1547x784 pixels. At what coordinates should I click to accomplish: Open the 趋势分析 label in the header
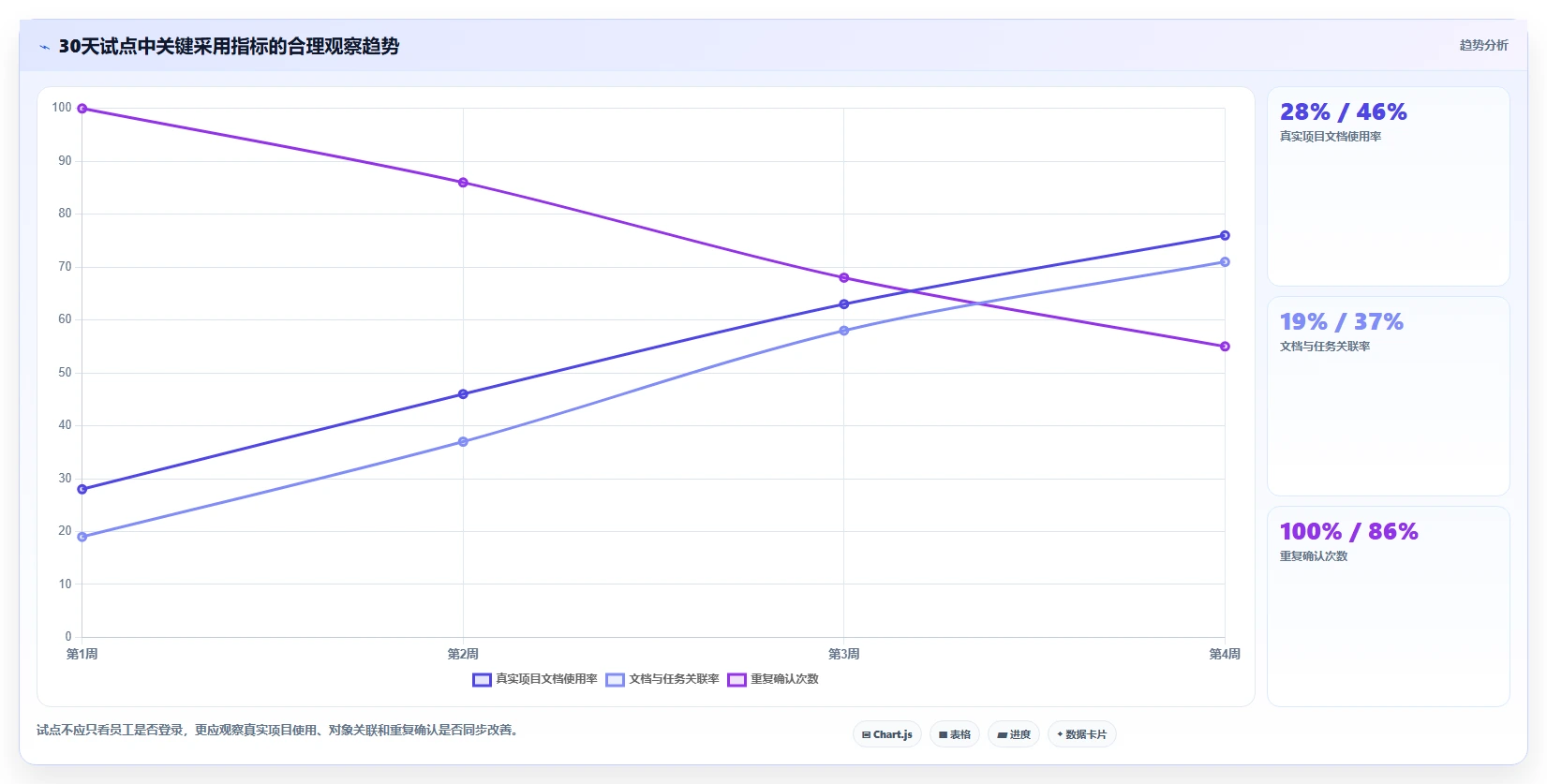[1483, 45]
